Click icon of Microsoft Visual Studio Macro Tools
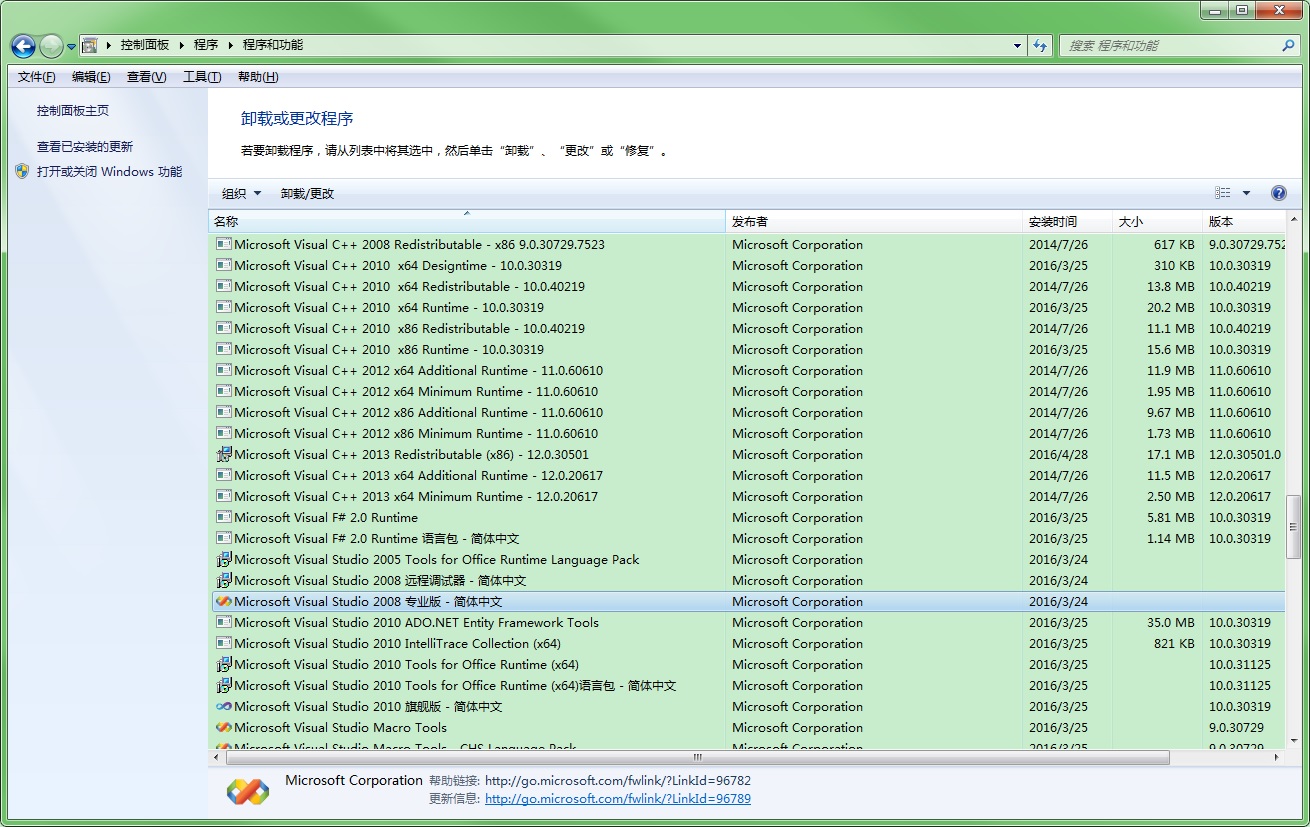Screen dimensions: 1310x827 (x=224, y=727)
